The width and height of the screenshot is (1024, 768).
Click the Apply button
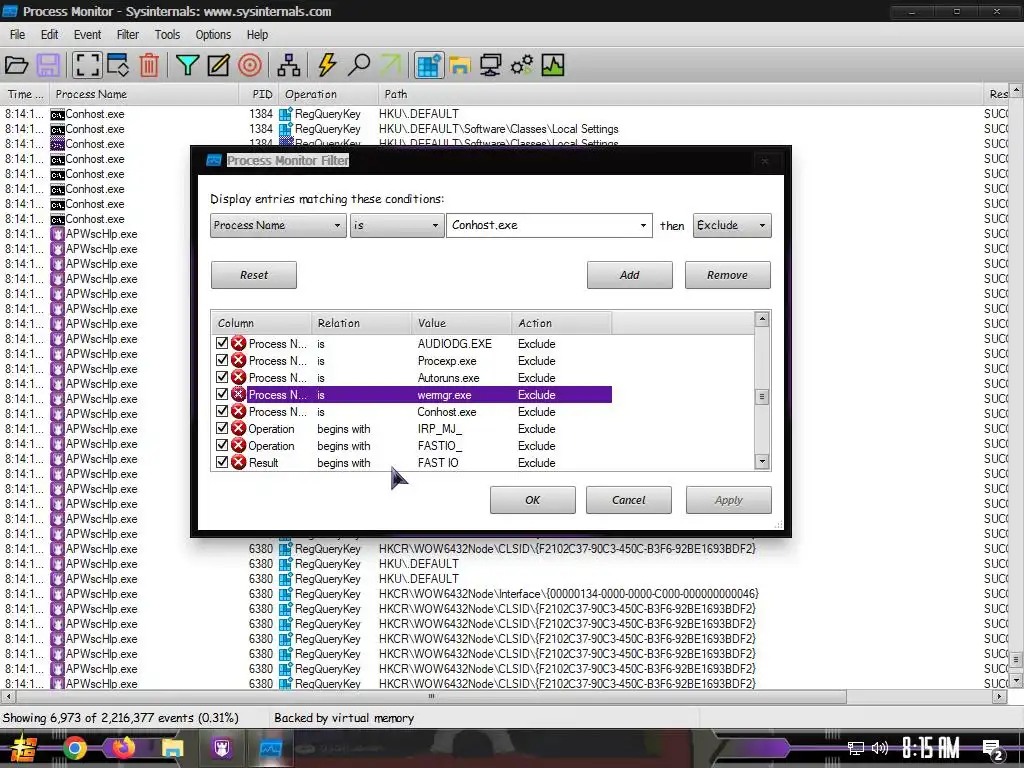tap(729, 500)
